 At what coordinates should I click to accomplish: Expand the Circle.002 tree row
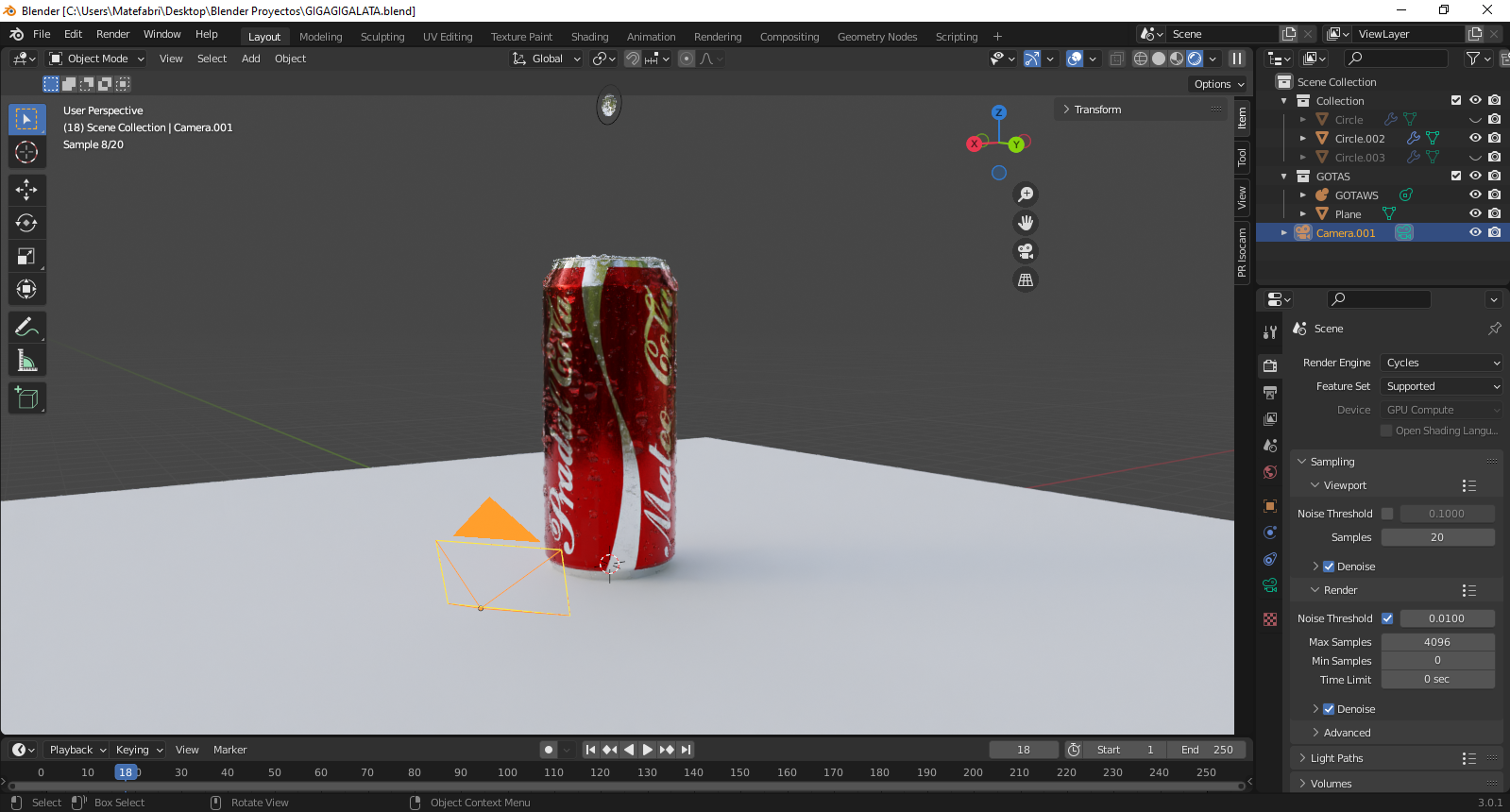point(1303,138)
